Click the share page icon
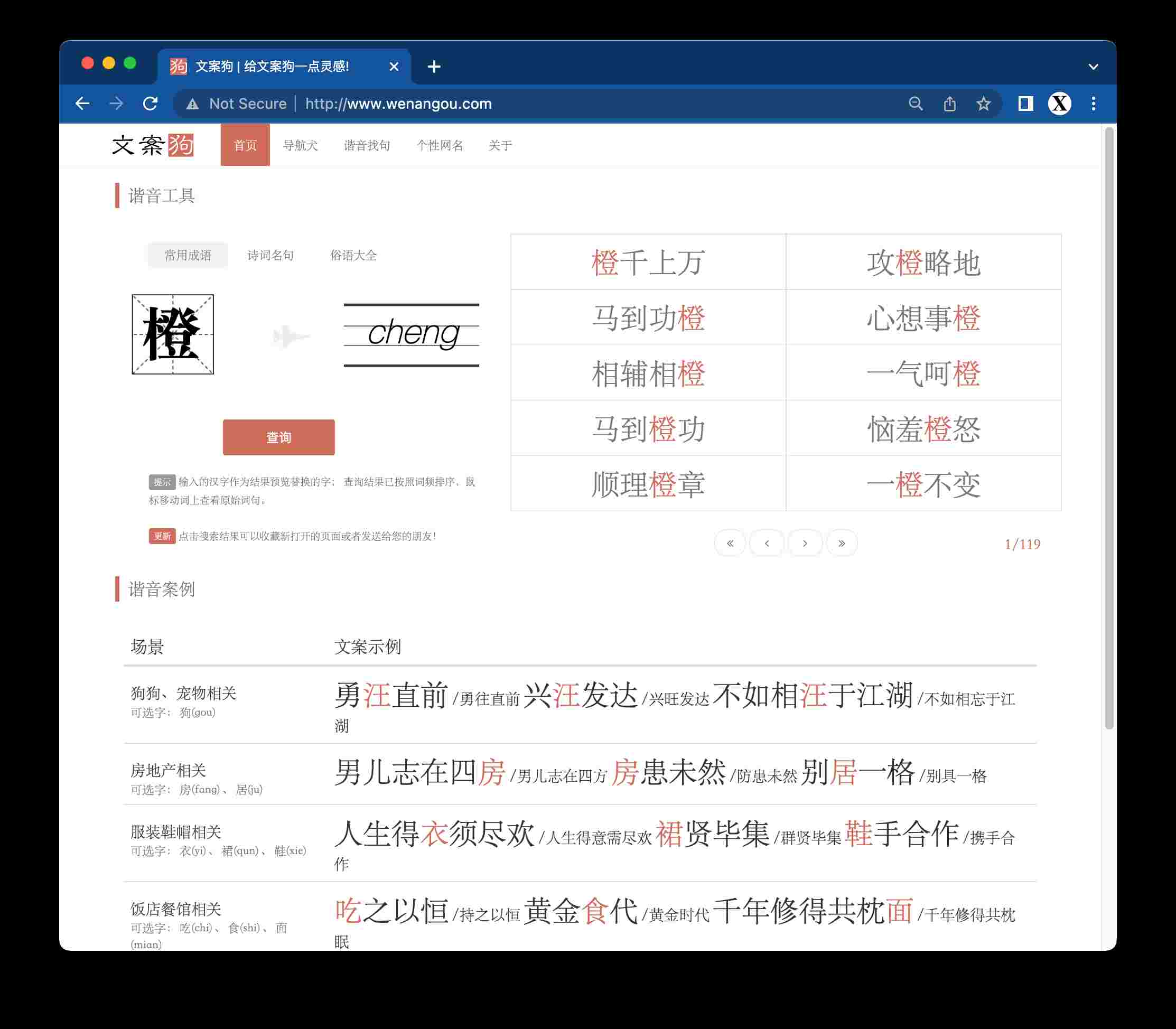This screenshot has width=1176, height=1029. coord(950,104)
